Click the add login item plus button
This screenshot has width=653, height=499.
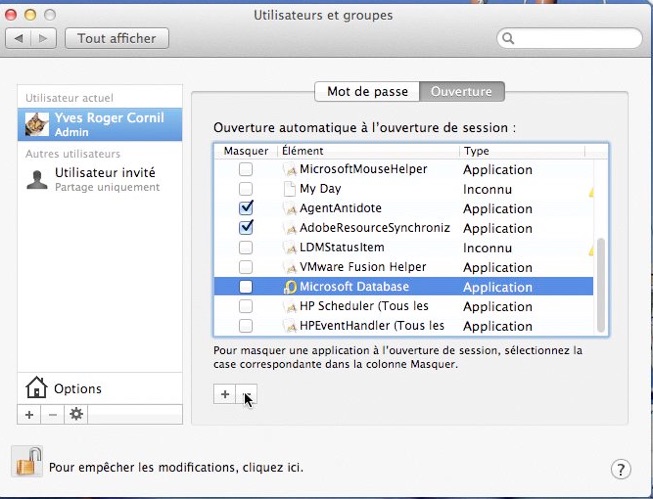coord(224,394)
